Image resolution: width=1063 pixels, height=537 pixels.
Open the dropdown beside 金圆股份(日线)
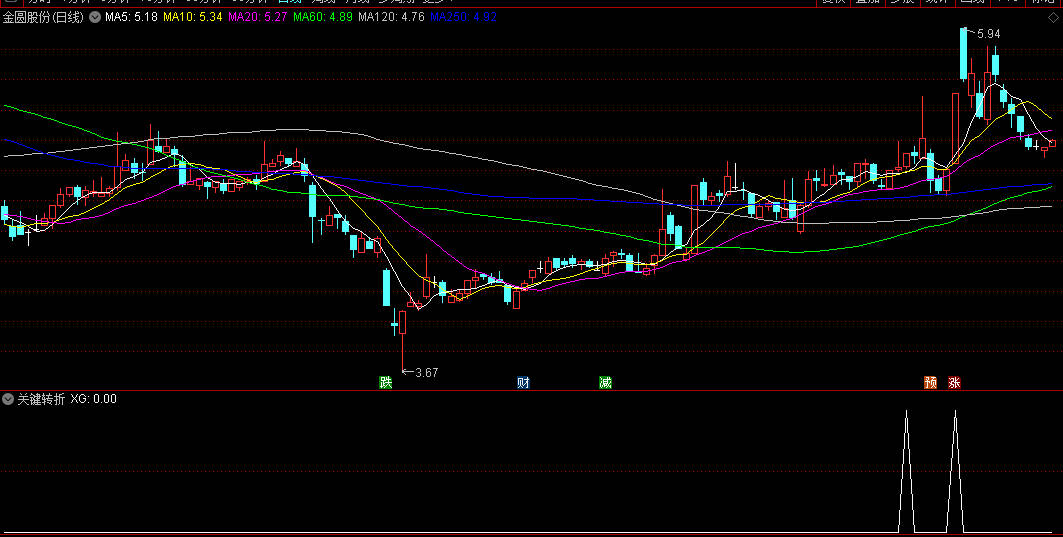(95, 17)
